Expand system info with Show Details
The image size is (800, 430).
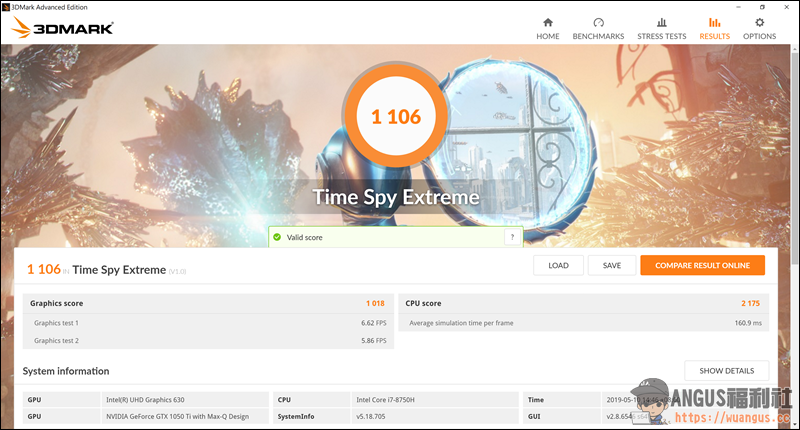coord(726,370)
